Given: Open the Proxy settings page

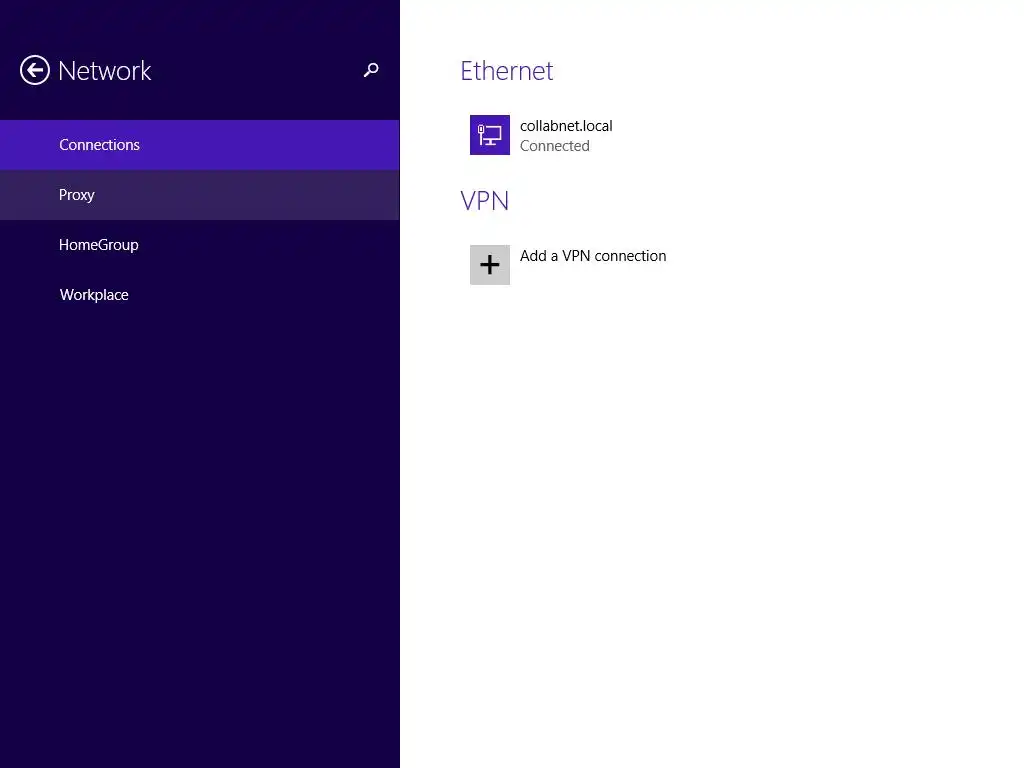Looking at the screenshot, I should point(77,195).
